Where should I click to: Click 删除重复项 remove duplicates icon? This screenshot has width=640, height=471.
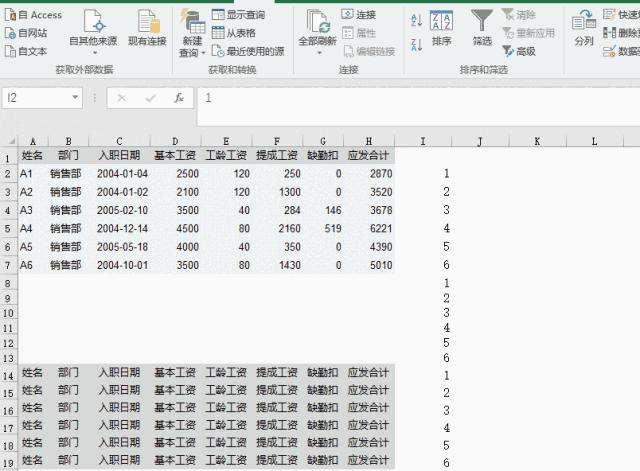[x=609, y=33]
